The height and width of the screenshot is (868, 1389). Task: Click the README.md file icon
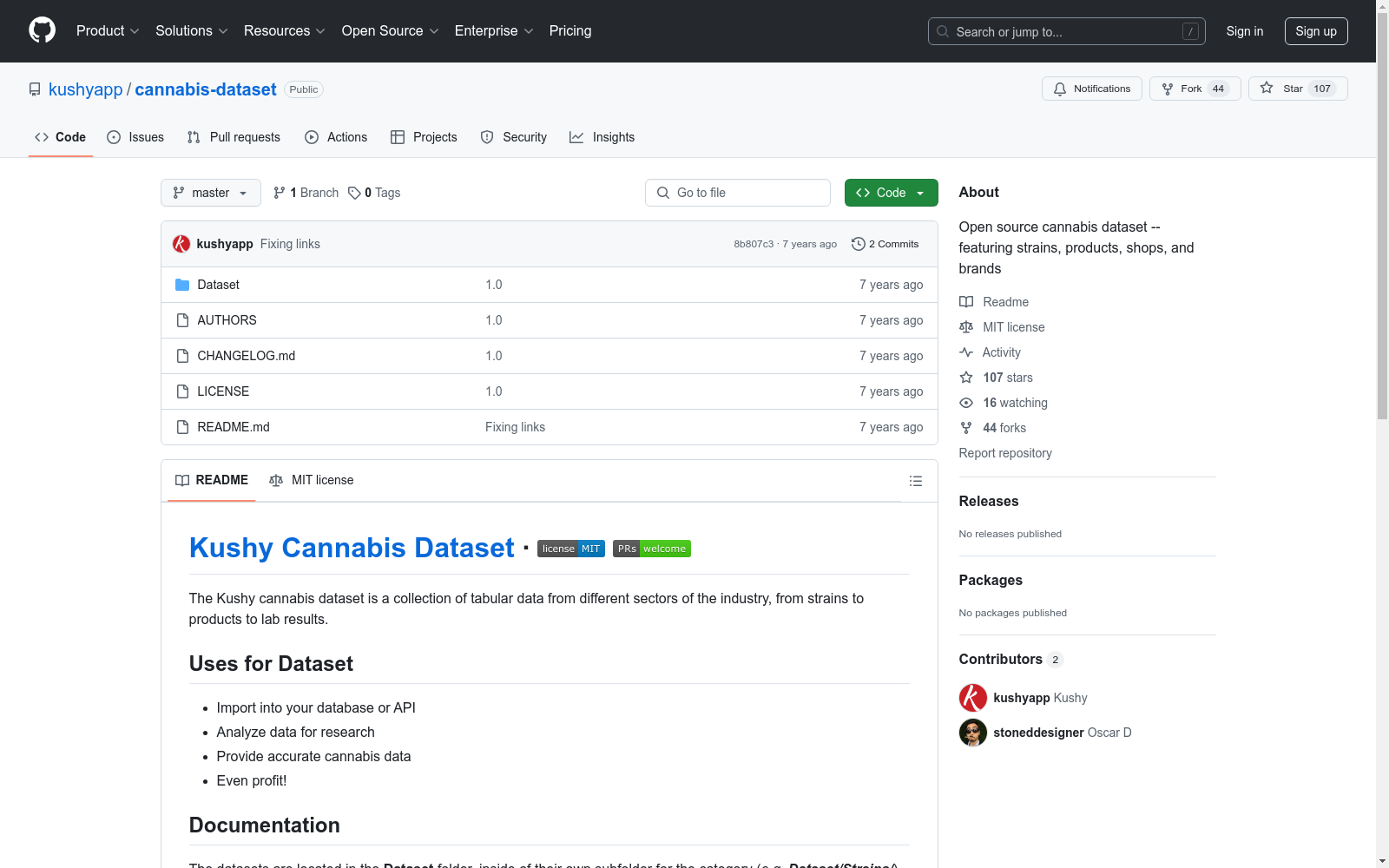coord(182,427)
